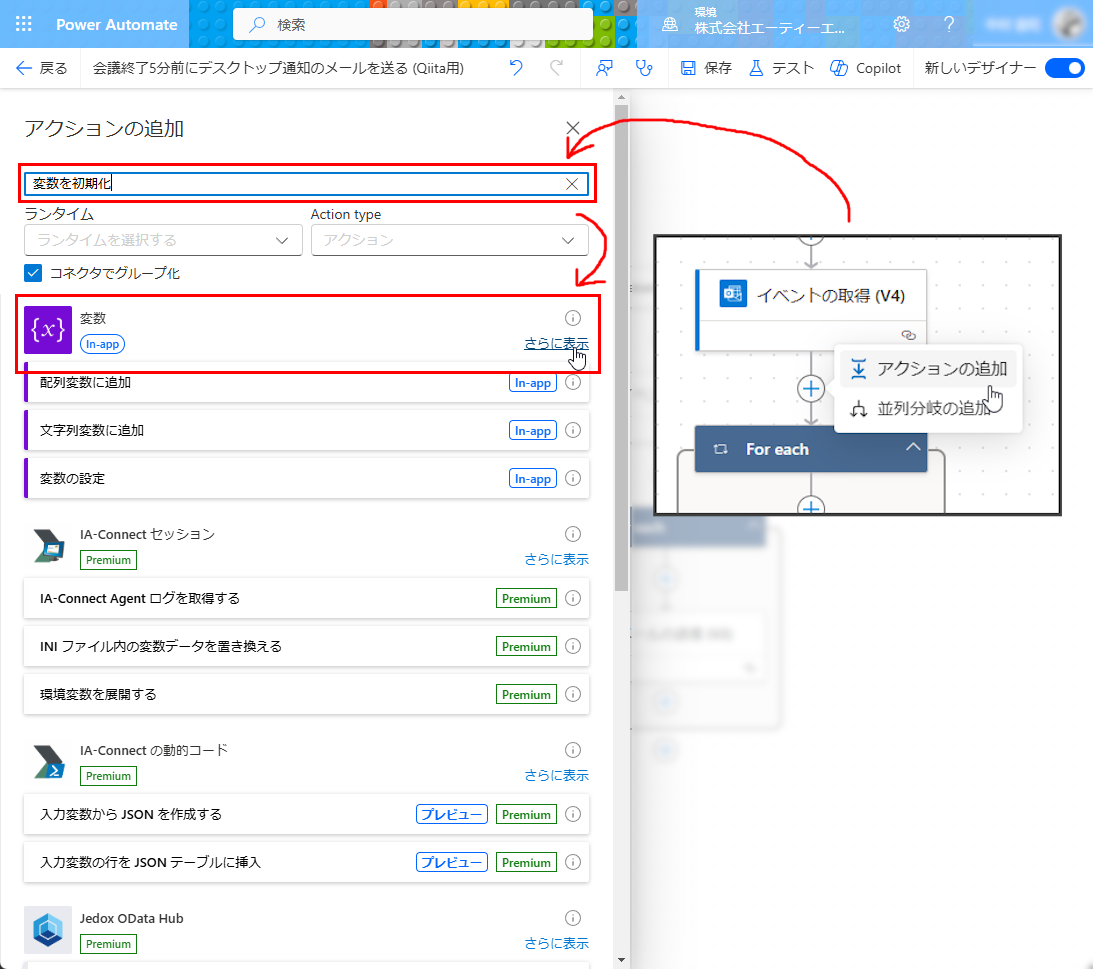Screen dimensions: 1093x969
Task: Click the Power Automate title
Action: (x=116, y=24)
